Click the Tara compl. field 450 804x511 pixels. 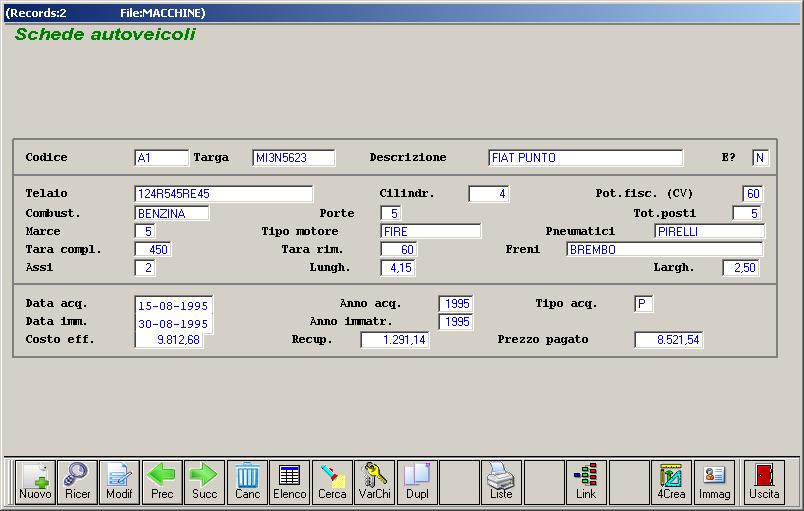tap(153, 250)
